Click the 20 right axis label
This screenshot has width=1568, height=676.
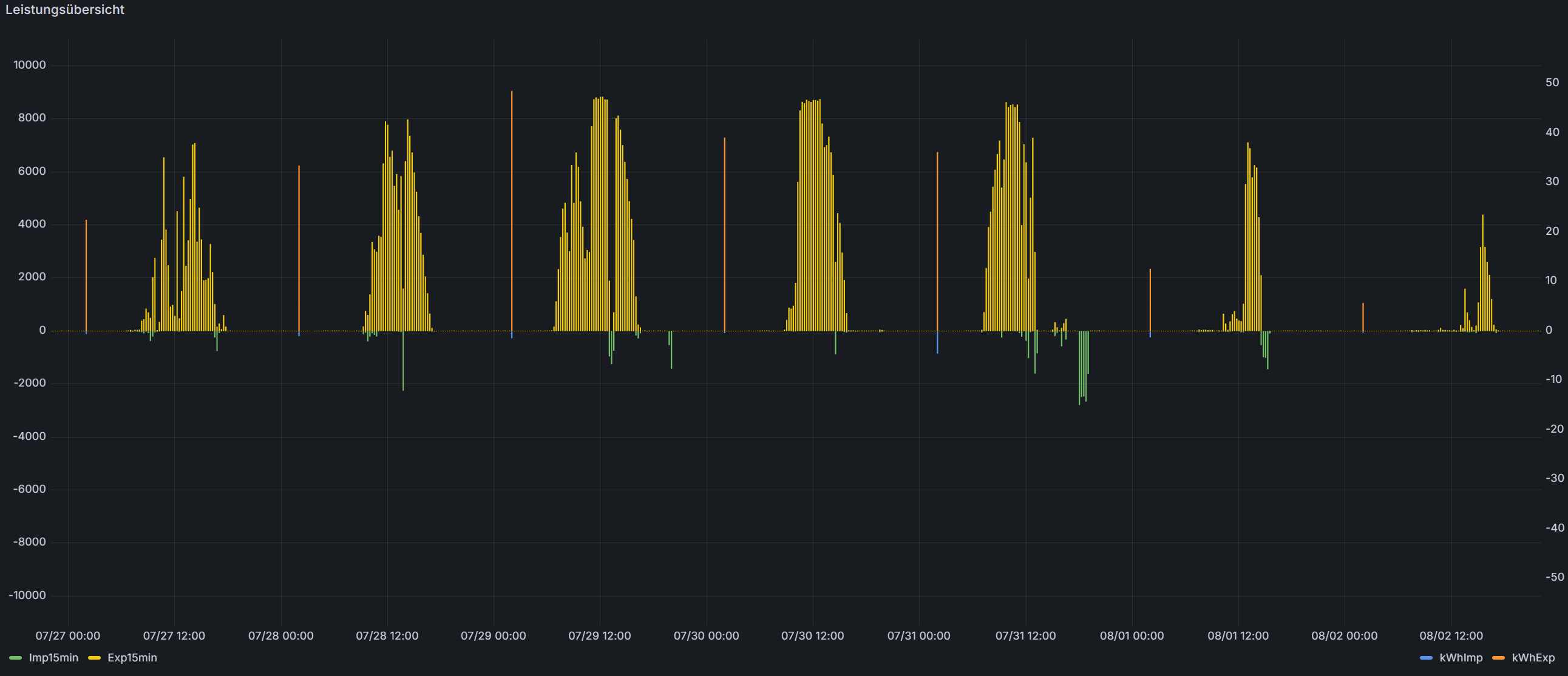[x=1552, y=231]
